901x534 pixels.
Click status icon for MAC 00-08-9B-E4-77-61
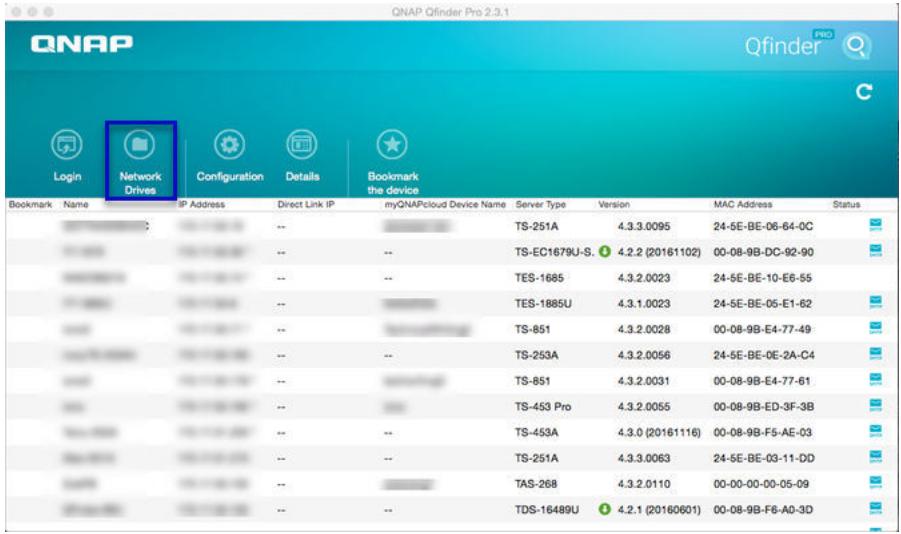(875, 379)
